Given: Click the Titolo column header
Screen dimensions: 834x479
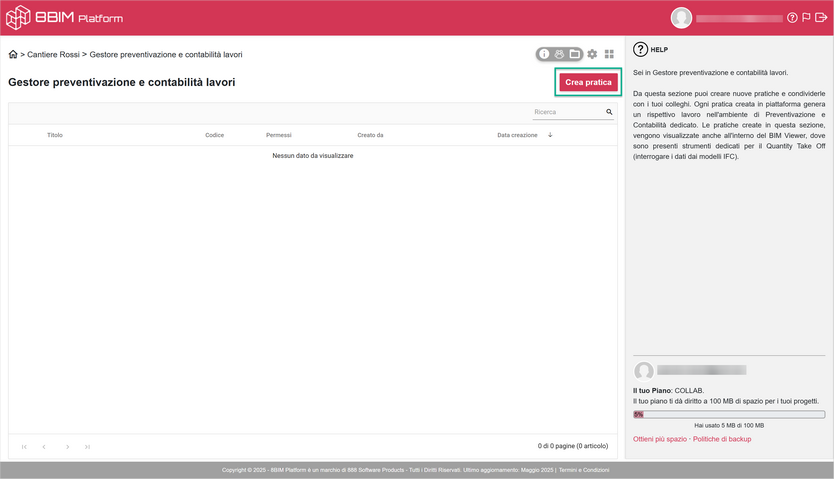Looking at the screenshot, I should tap(55, 134).
